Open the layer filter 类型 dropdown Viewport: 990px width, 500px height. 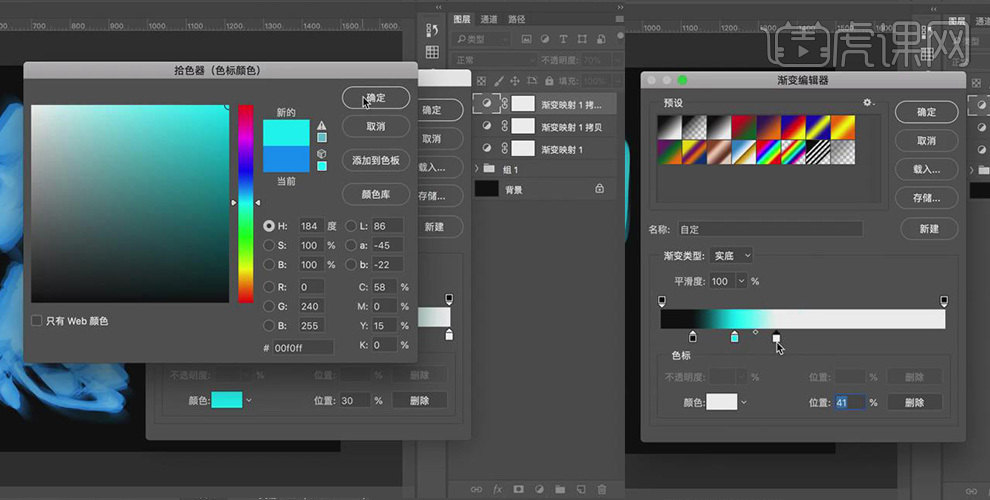tap(482, 39)
